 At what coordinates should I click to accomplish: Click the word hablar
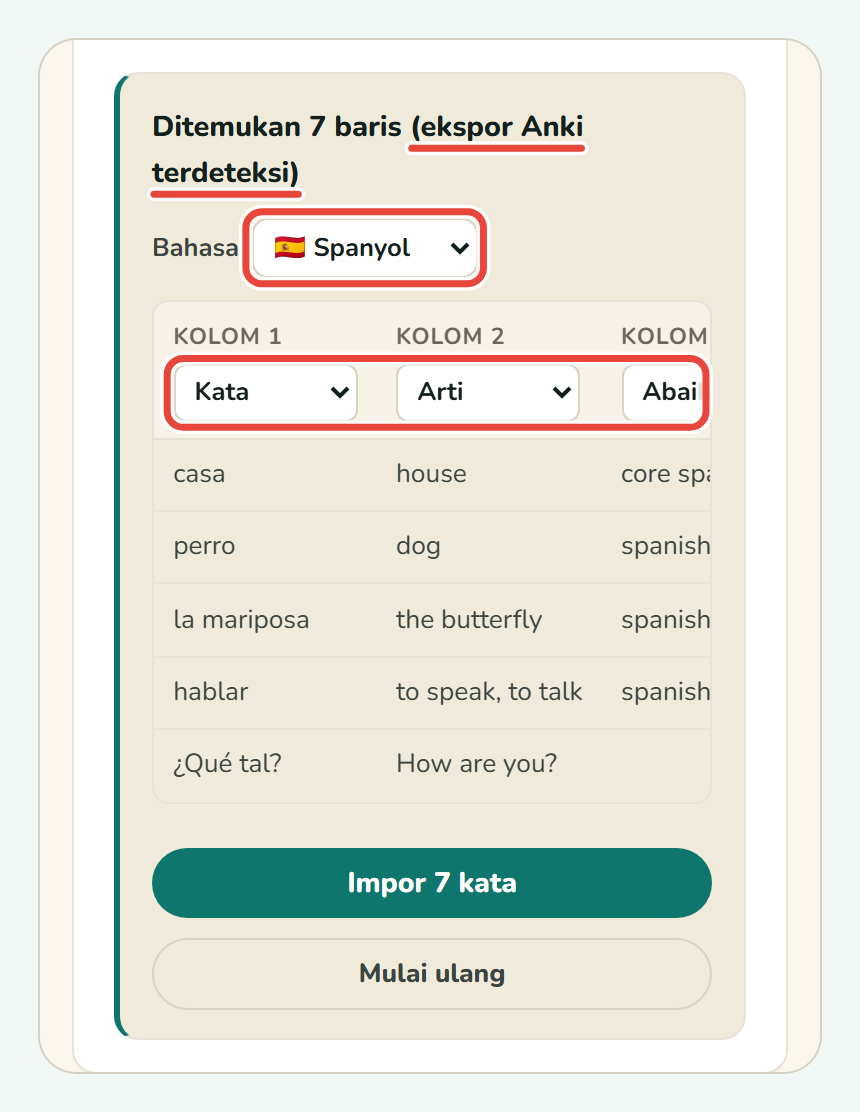(x=211, y=691)
